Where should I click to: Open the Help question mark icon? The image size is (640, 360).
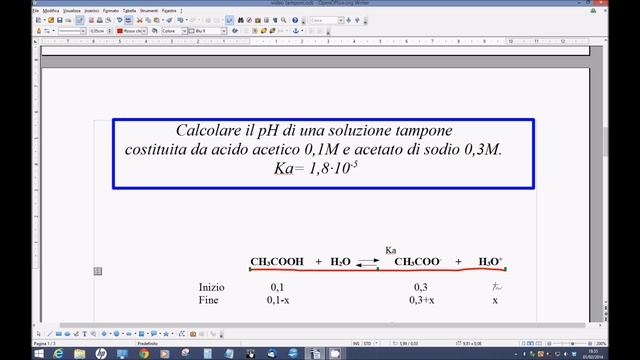[x=295, y=20]
